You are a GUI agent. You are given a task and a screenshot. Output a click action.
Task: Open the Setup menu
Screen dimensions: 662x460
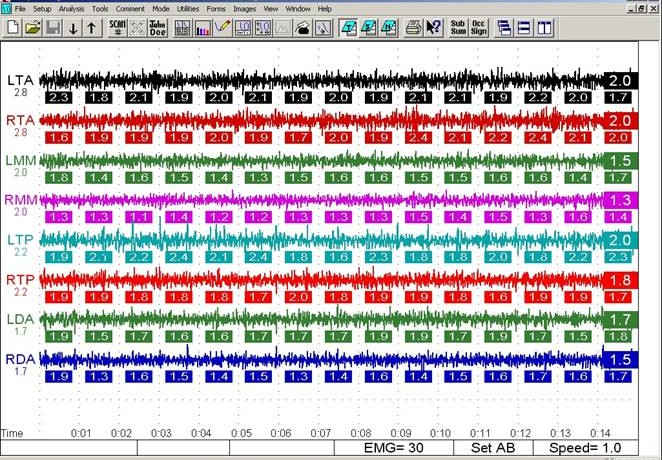[x=42, y=8]
